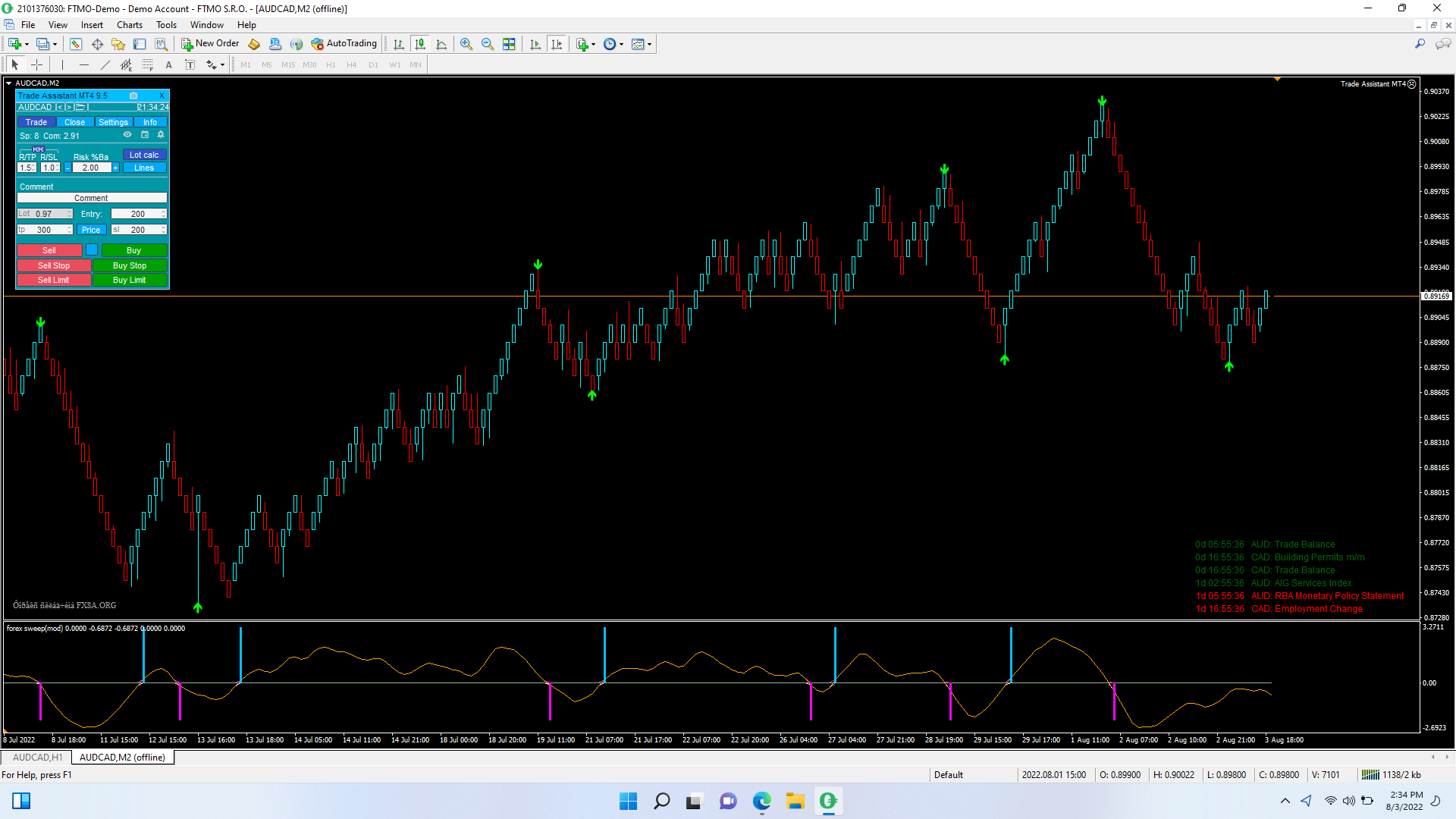Expand the Templates dropdown arrow
The image size is (1456, 819).
click(650, 44)
